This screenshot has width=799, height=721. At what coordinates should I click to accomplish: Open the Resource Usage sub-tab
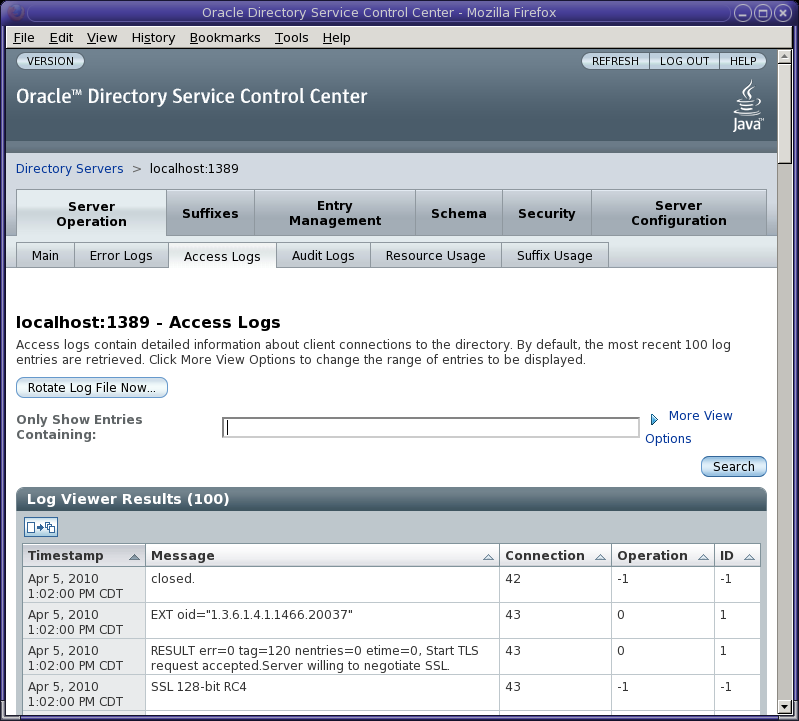[436, 255]
